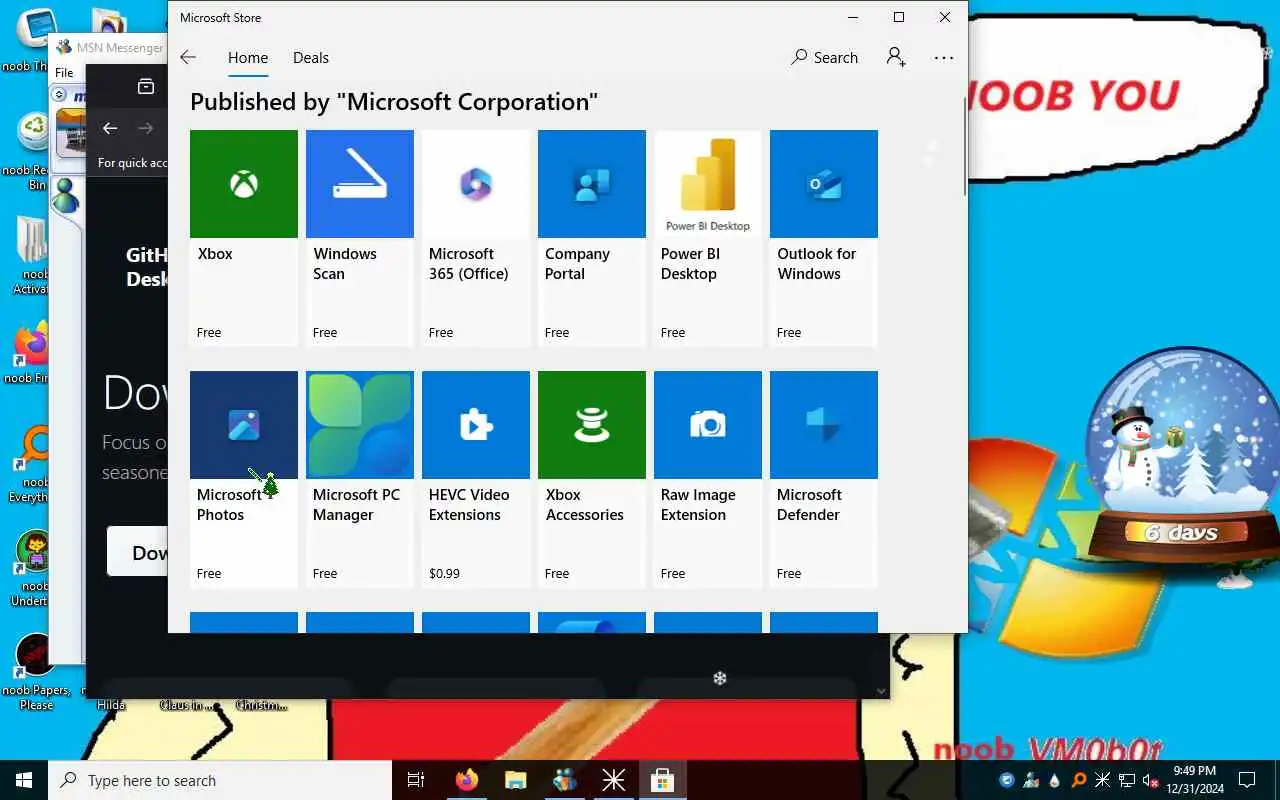Screen dimensions: 1280x800
Task: Open the Windows Start menu
Action: pos(24,780)
